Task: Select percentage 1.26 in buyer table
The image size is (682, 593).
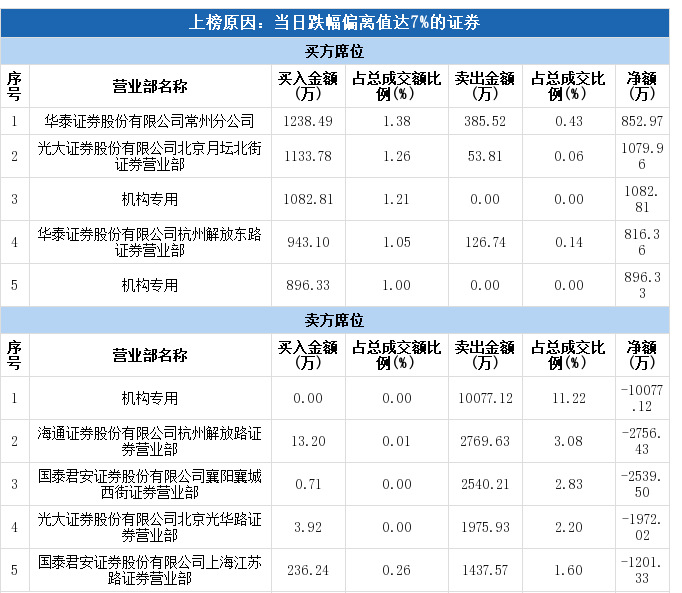Action: coord(397,156)
